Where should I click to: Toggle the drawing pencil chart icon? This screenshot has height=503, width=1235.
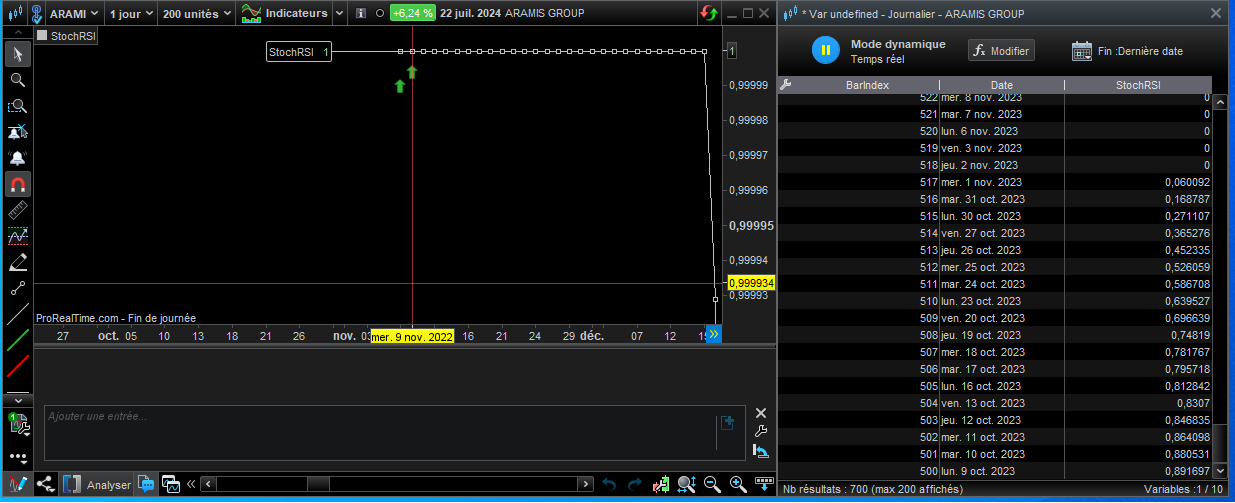click(17, 484)
